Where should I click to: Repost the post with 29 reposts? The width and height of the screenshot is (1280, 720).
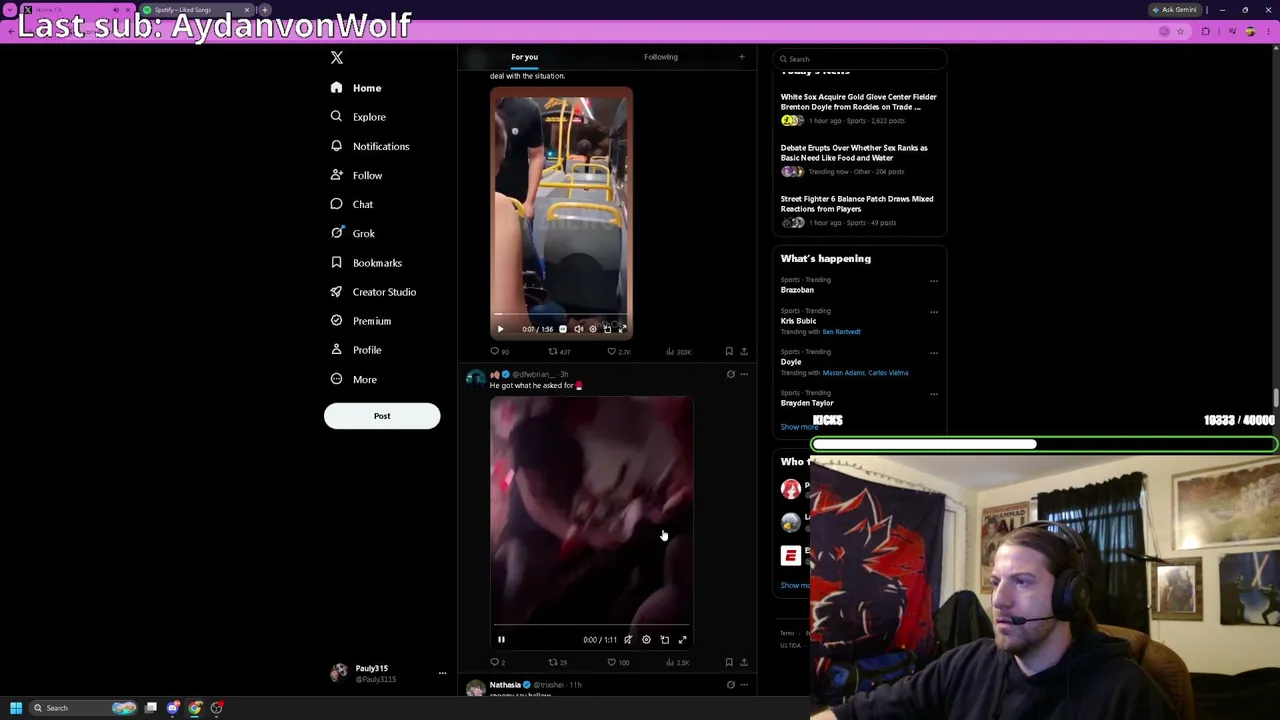click(558, 663)
